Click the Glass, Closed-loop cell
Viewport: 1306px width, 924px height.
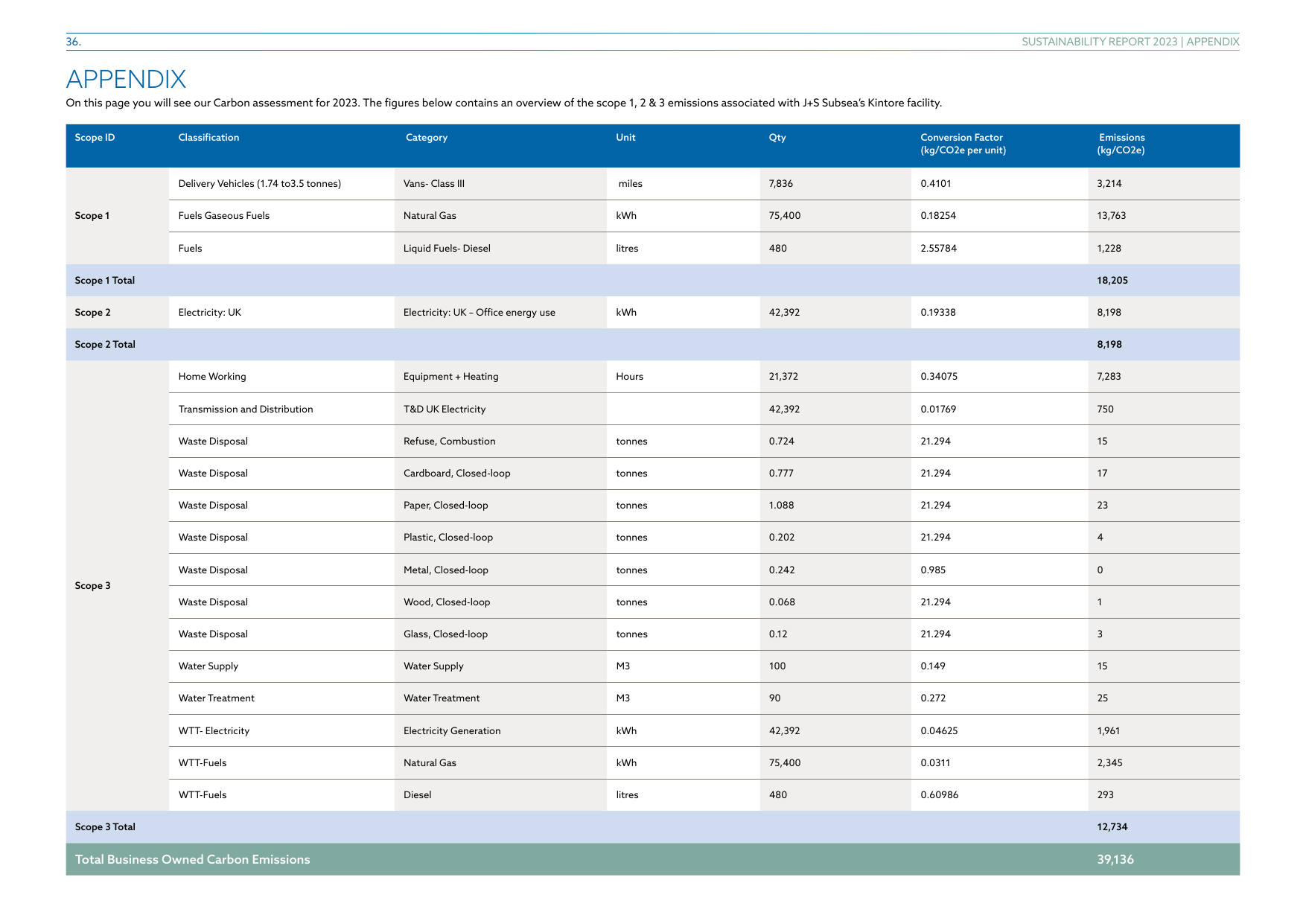tap(446, 634)
